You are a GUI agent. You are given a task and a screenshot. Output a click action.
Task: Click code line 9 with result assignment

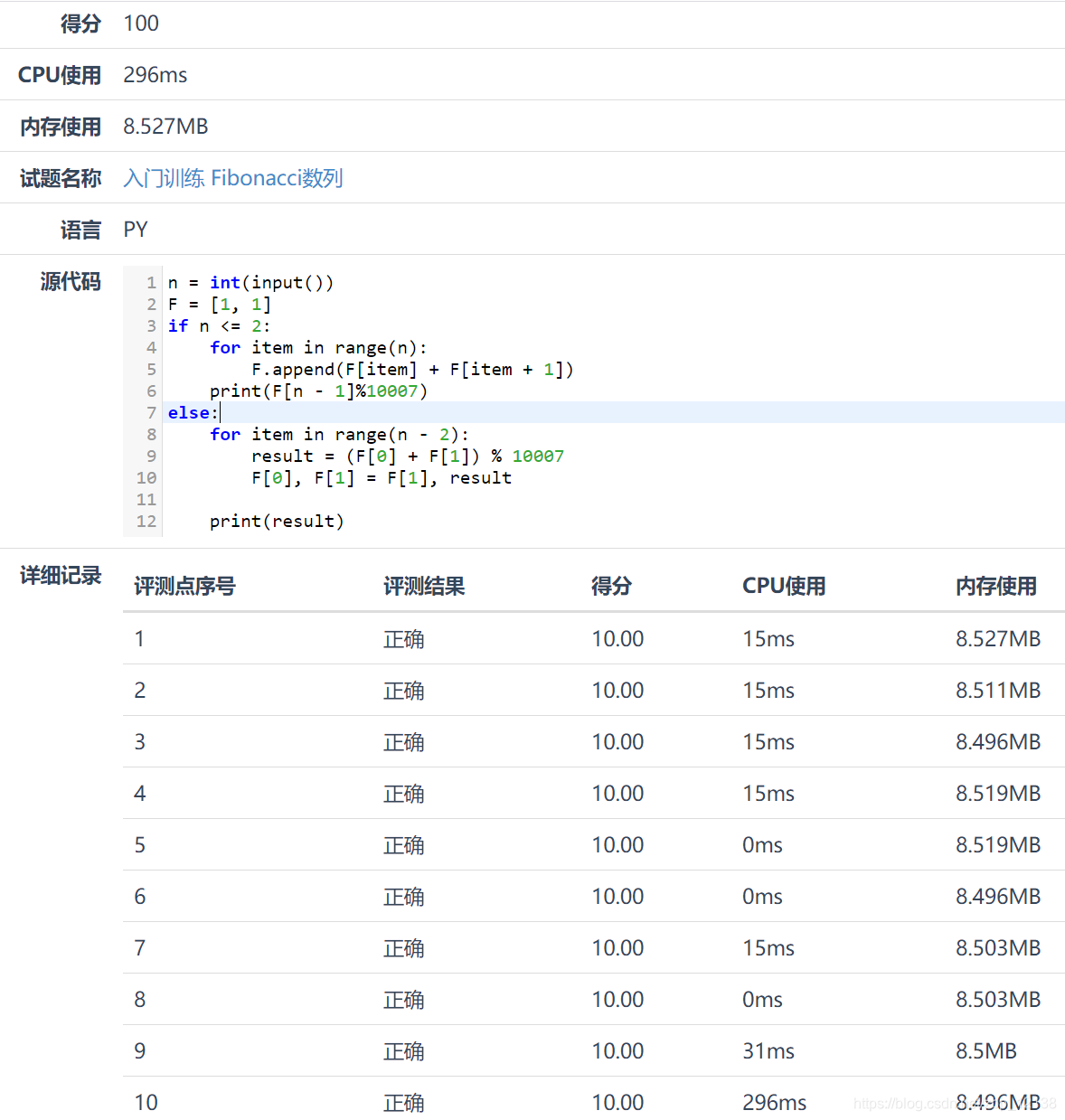(408, 456)
